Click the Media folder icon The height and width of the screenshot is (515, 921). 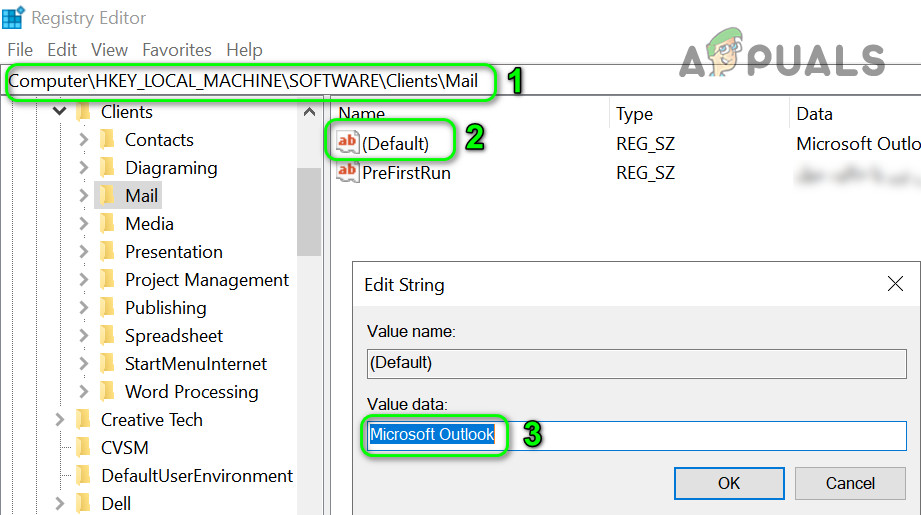tap(108, 224)
